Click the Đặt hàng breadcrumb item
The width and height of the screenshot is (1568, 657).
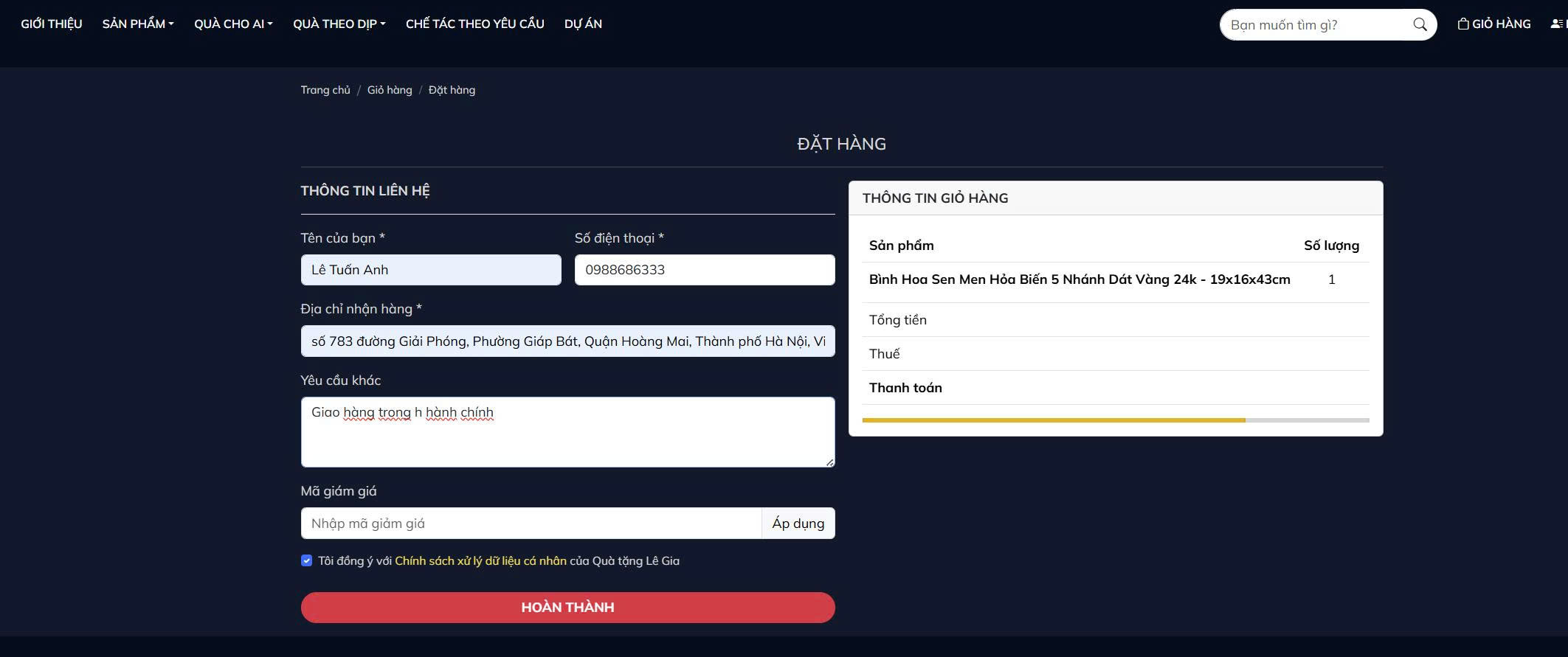tap(452, 90)
